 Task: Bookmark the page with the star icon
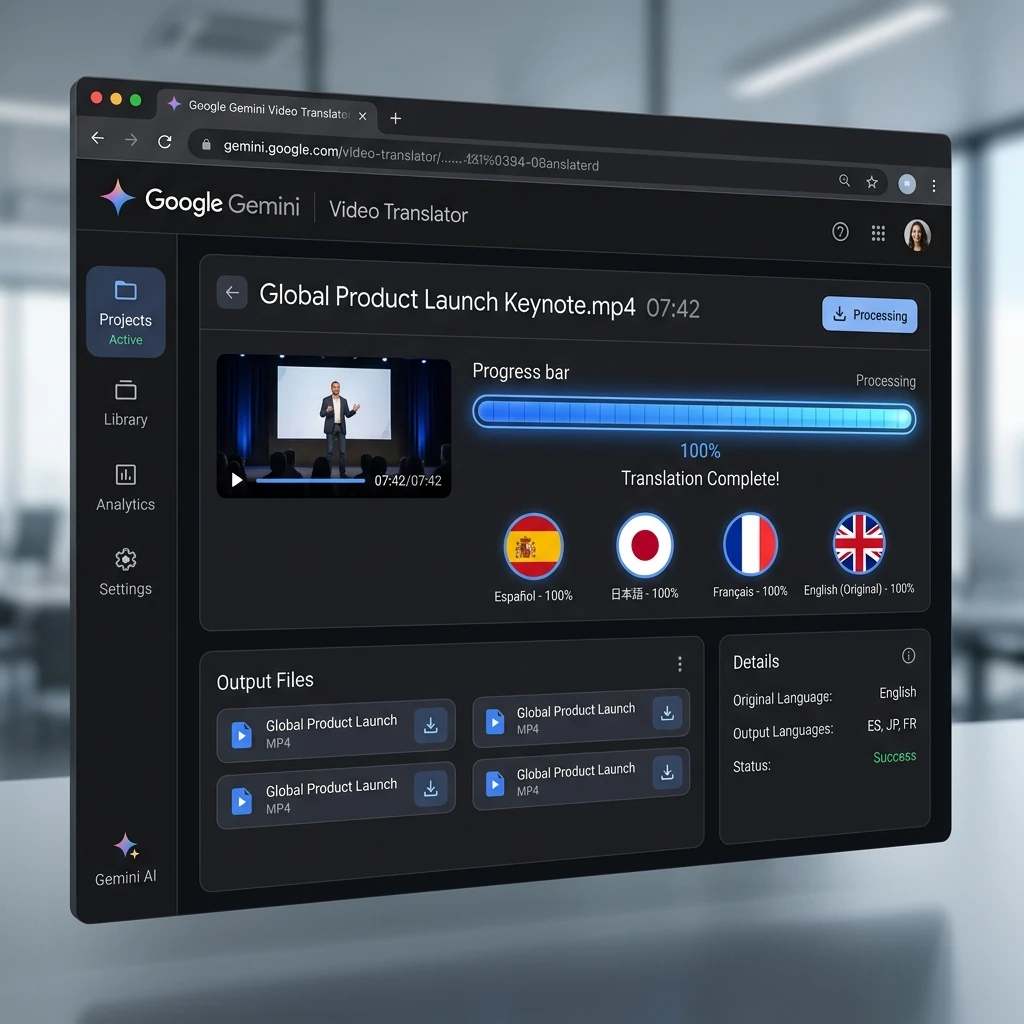pos(872,182)
